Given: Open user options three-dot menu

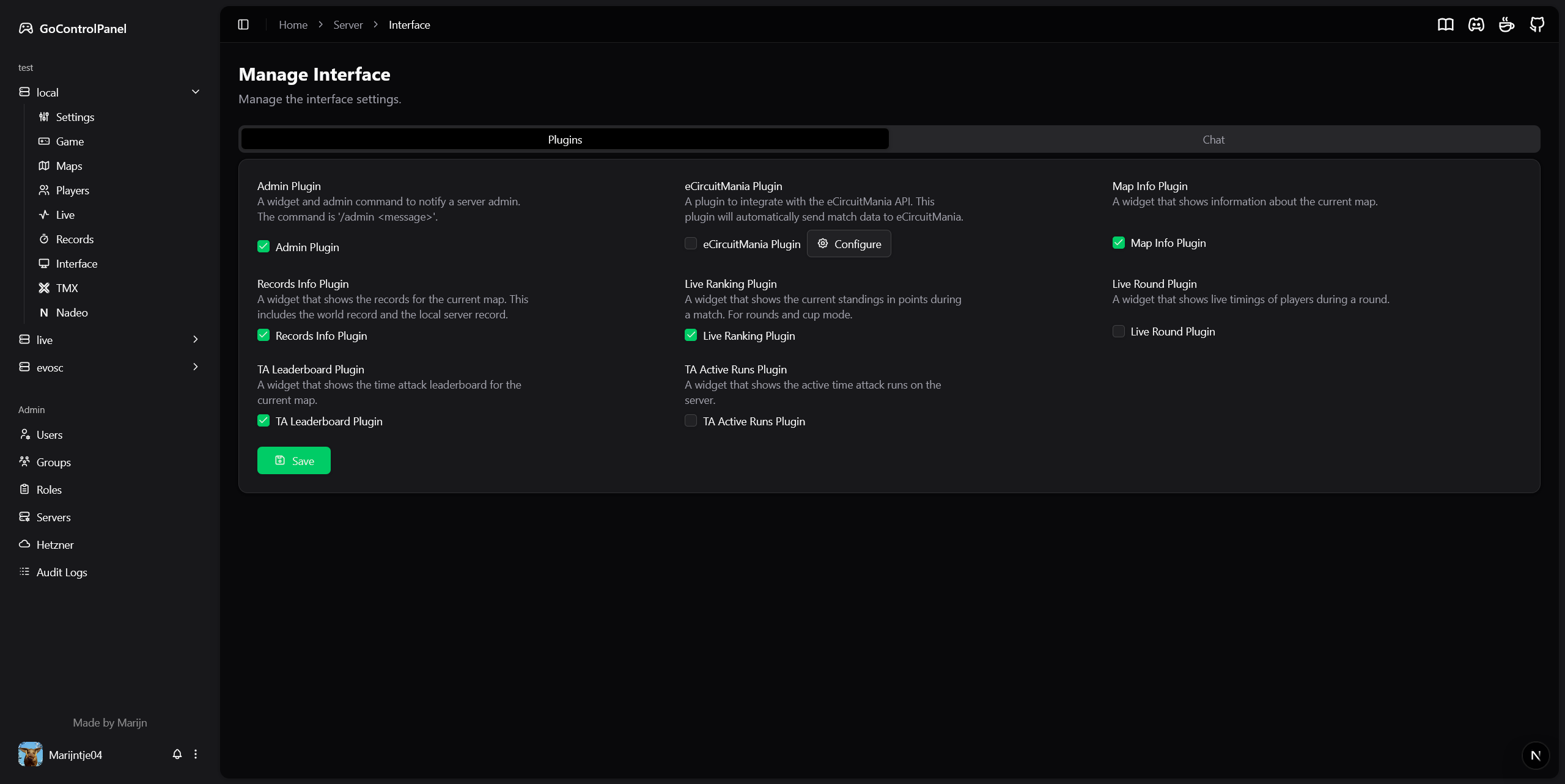Looking at the screenshot, I should (x=196, y=754).
